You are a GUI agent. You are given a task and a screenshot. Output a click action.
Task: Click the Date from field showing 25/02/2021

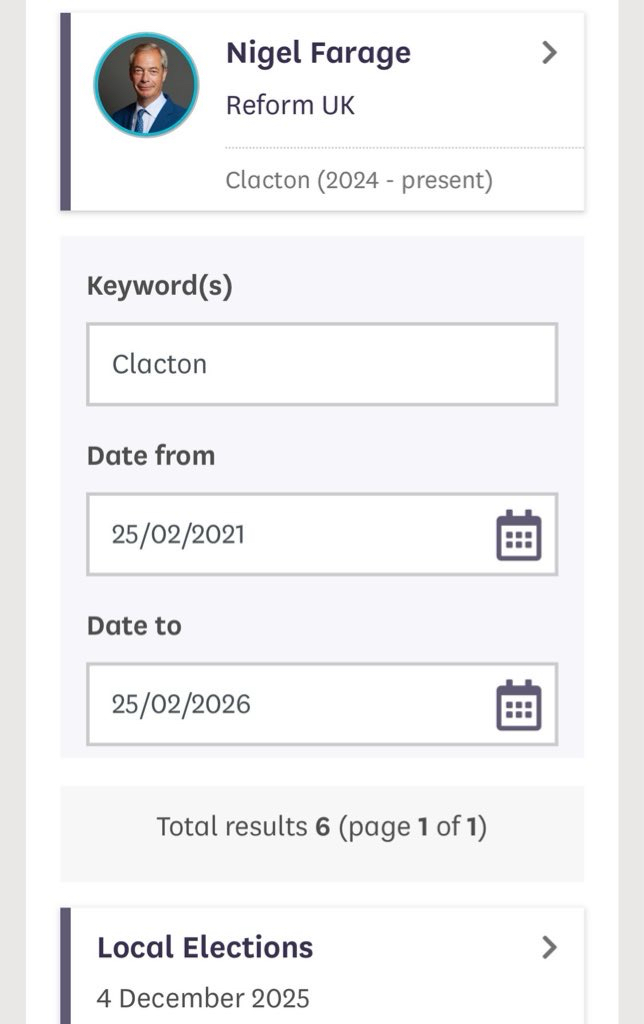pos(290,535)
